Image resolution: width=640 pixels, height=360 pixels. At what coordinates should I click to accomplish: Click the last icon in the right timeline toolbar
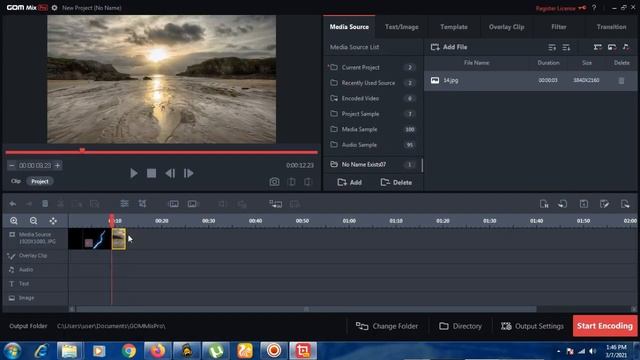[625, 204]
